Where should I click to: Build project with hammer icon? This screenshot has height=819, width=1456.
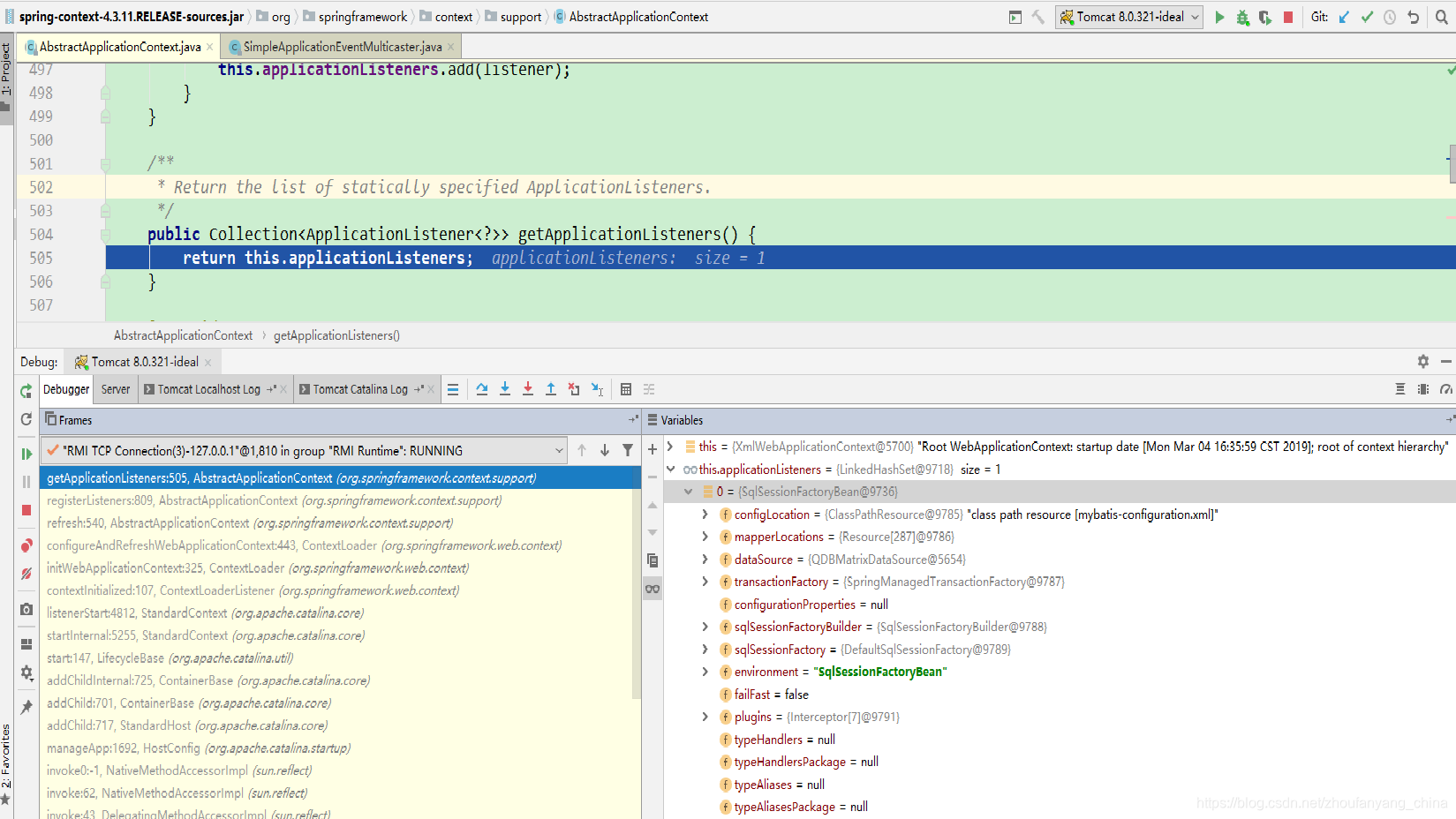coord(1038,17)
